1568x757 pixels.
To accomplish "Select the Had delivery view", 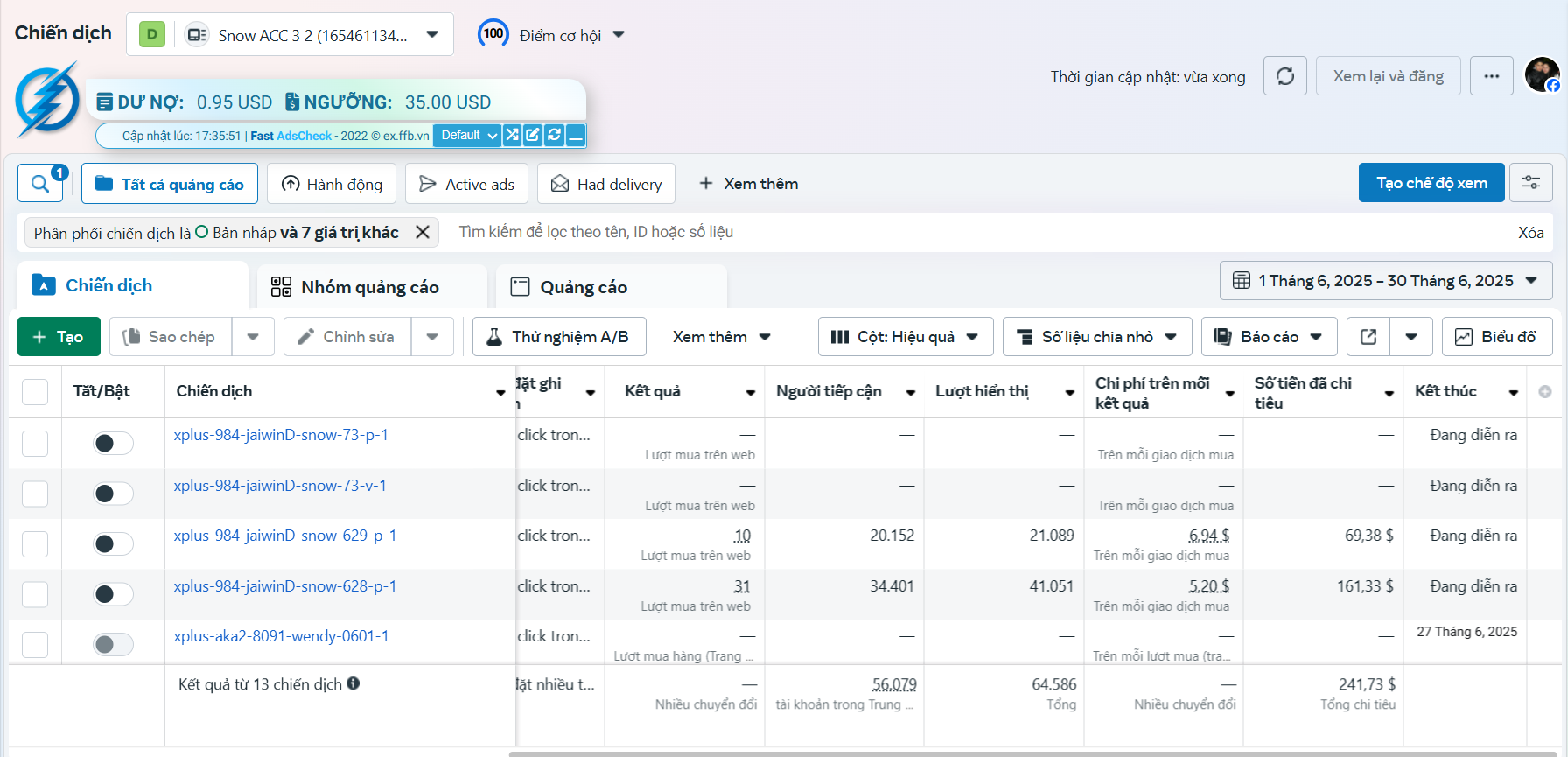I will coord(606,184).
